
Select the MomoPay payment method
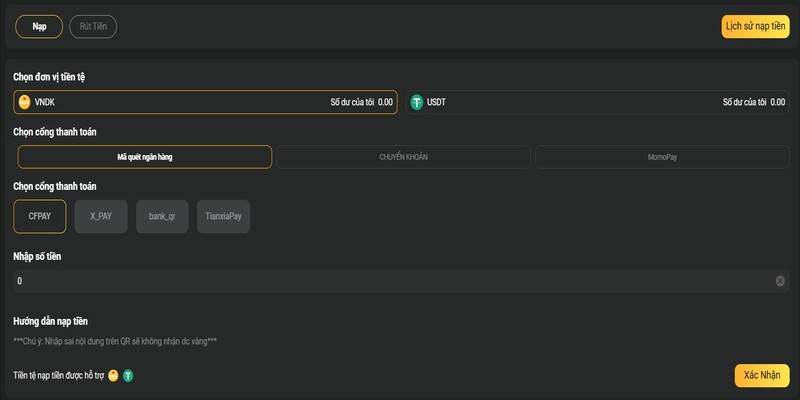tap(662, 157)
